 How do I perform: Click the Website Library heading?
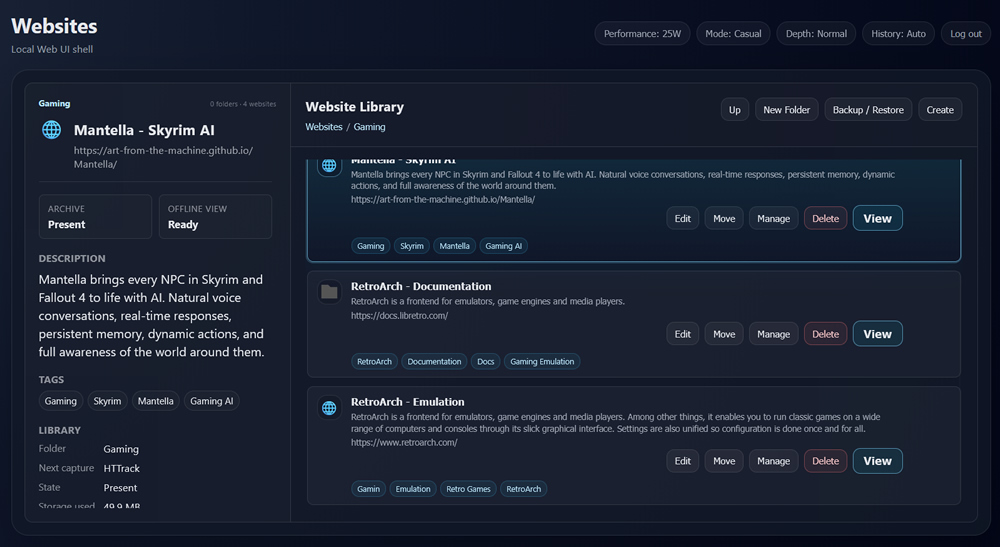[x=355, y=107]
